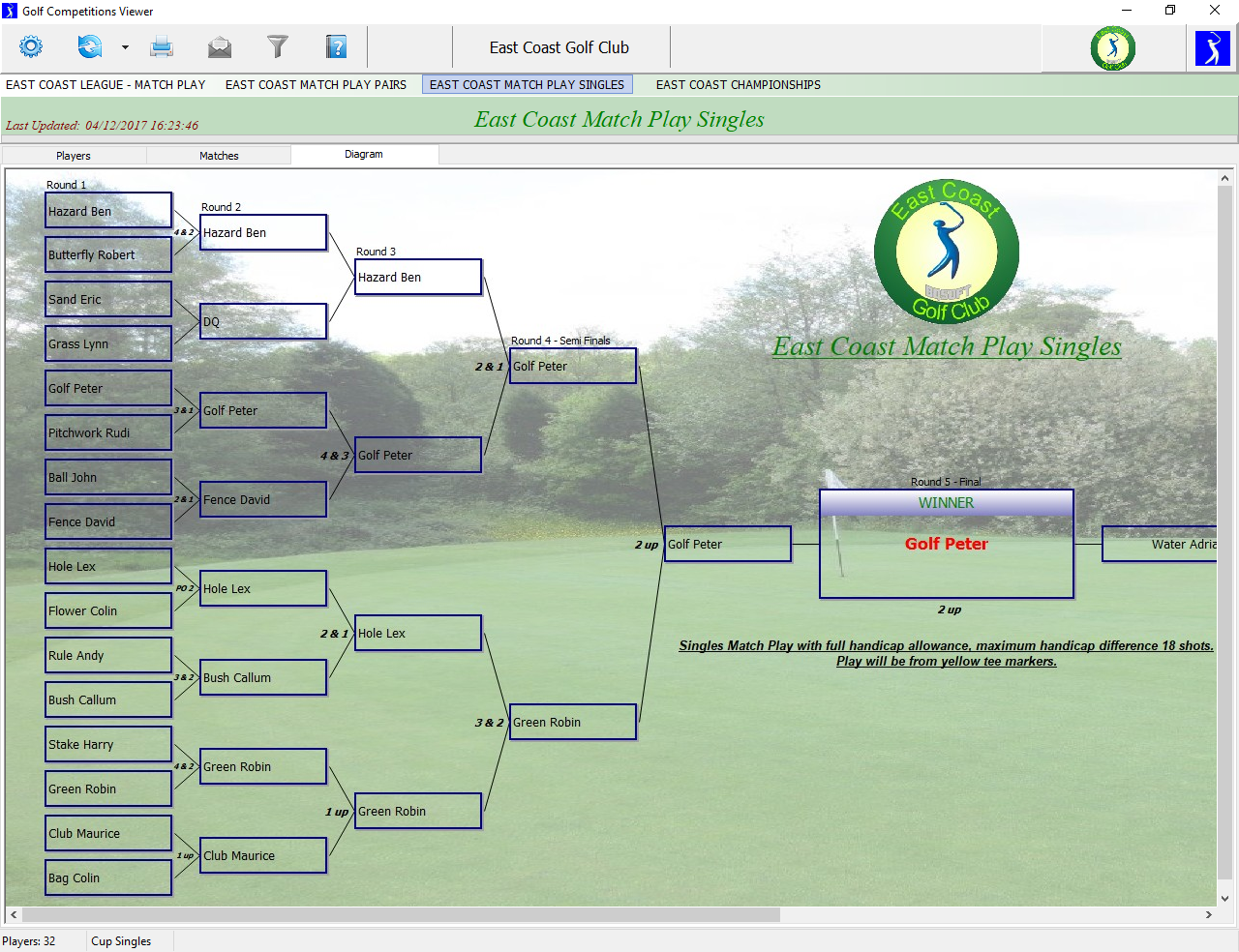
Task: Open East Coast Championships tab
Action: 738,85
